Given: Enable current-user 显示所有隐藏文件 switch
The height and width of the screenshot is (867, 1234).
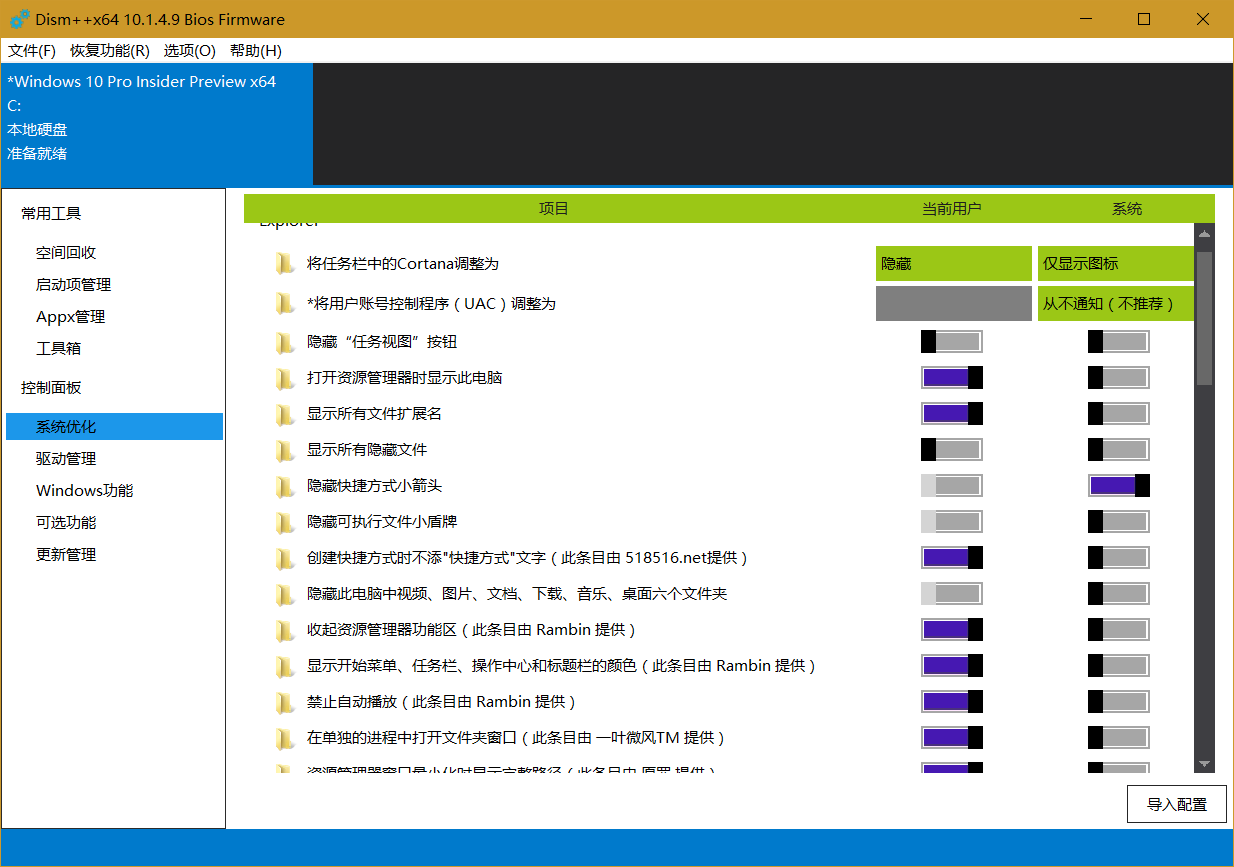Looking at the screenshot, I should 952,450.
